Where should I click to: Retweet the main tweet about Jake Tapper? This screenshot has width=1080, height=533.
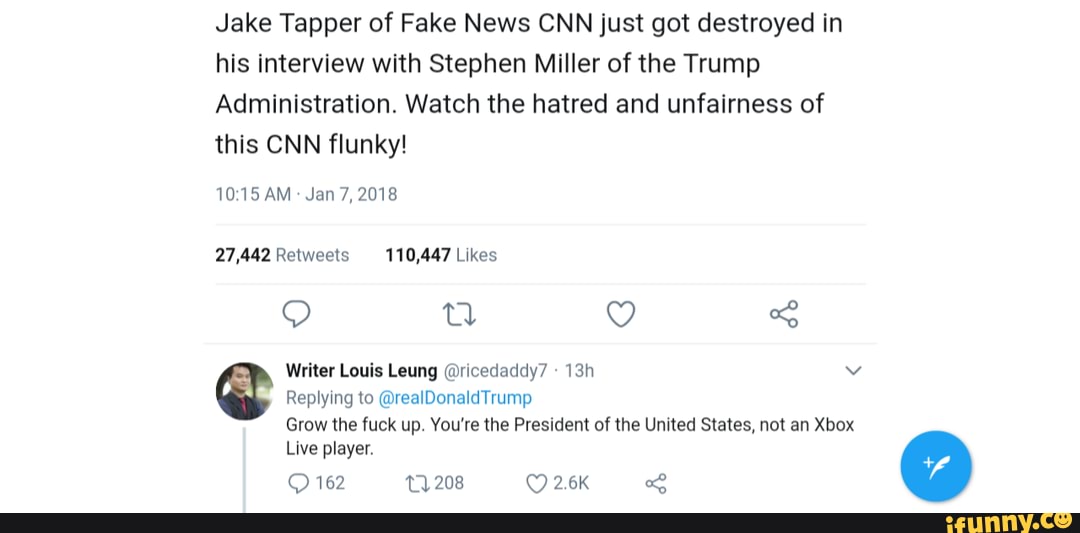click(456, 315)
